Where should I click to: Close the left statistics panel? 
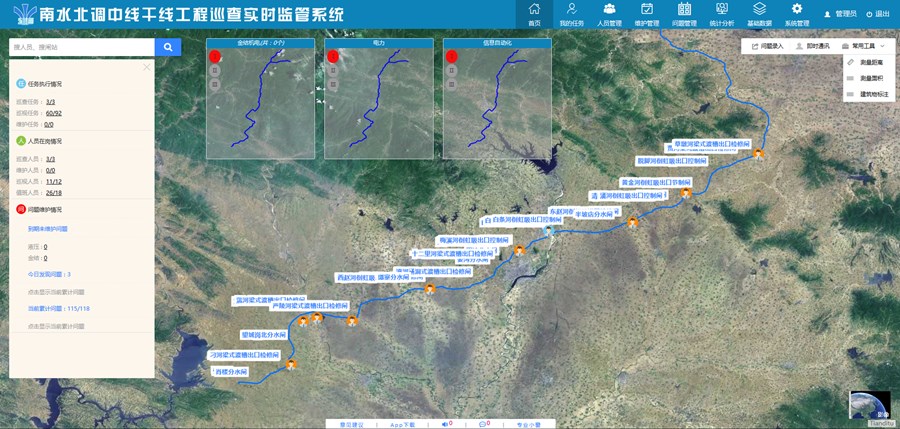(147, 67)
